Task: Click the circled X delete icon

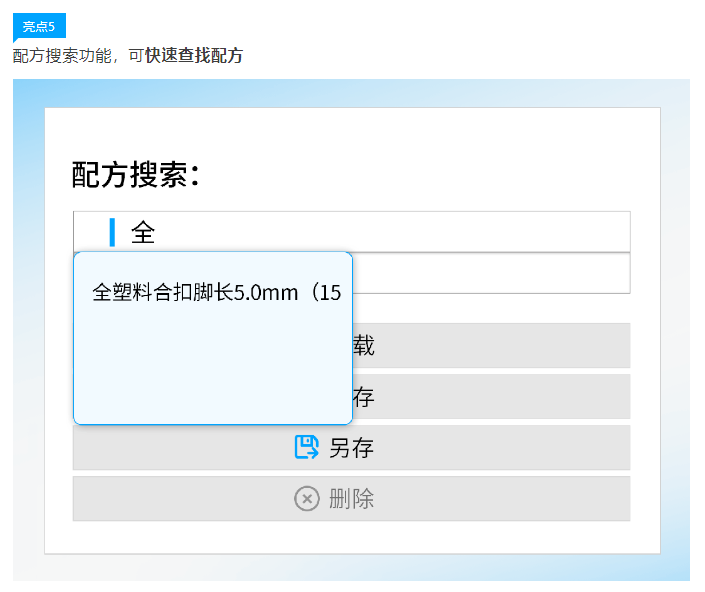Action: 307,498
